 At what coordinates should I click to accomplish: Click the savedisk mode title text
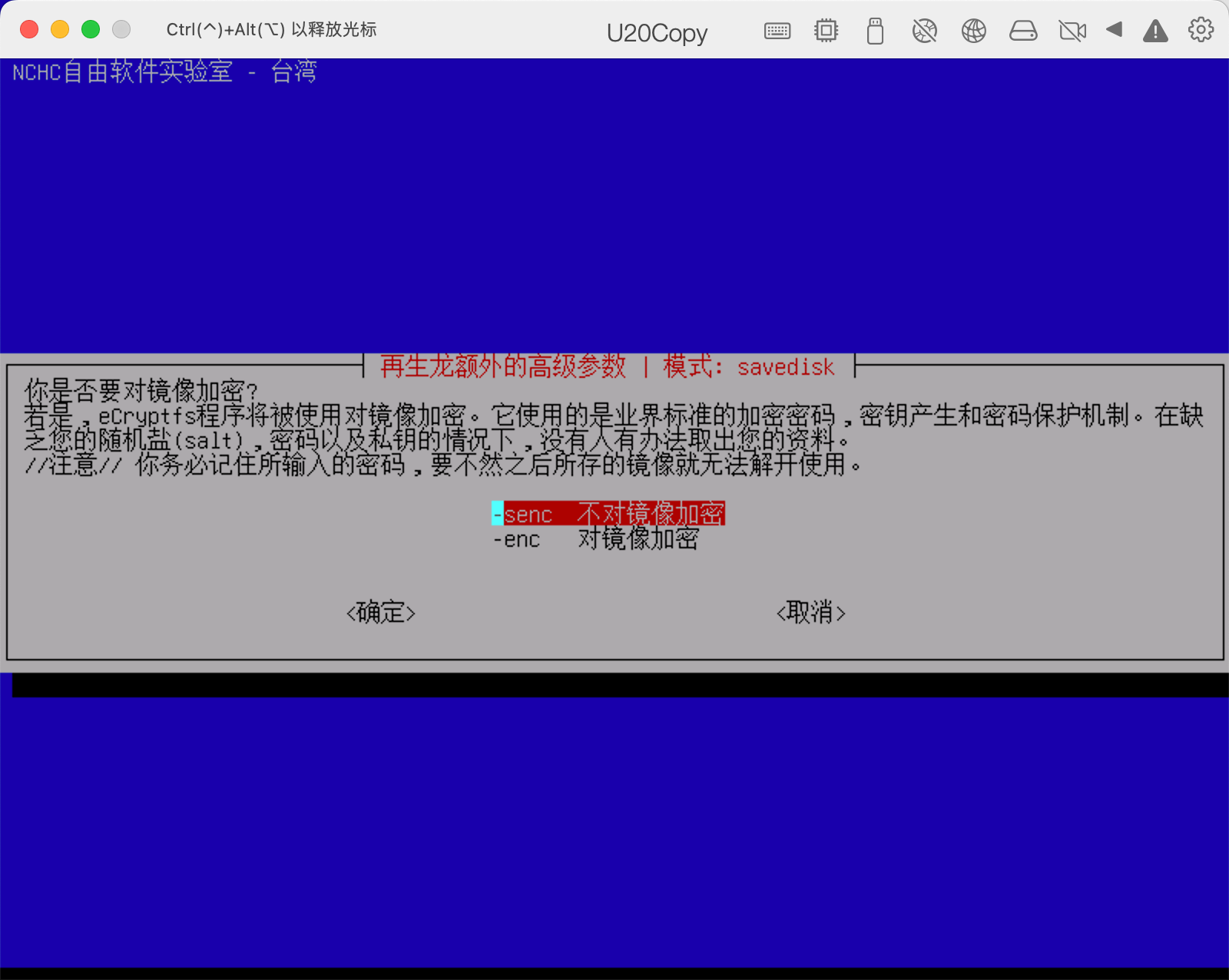(x=785, y=367)
